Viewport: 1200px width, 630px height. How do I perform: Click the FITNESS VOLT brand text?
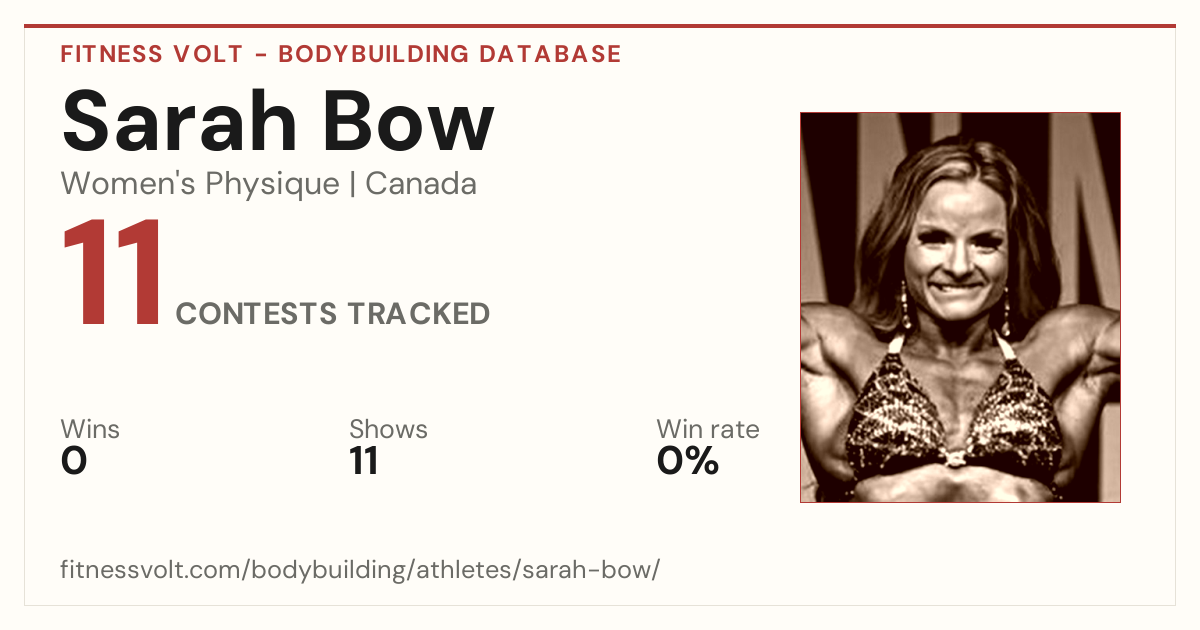click(151, 54)
